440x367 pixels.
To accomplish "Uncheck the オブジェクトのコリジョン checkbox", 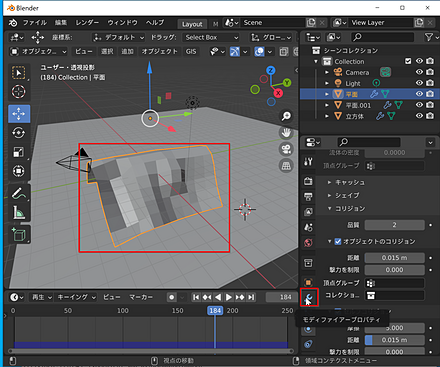I will point(338,241).
